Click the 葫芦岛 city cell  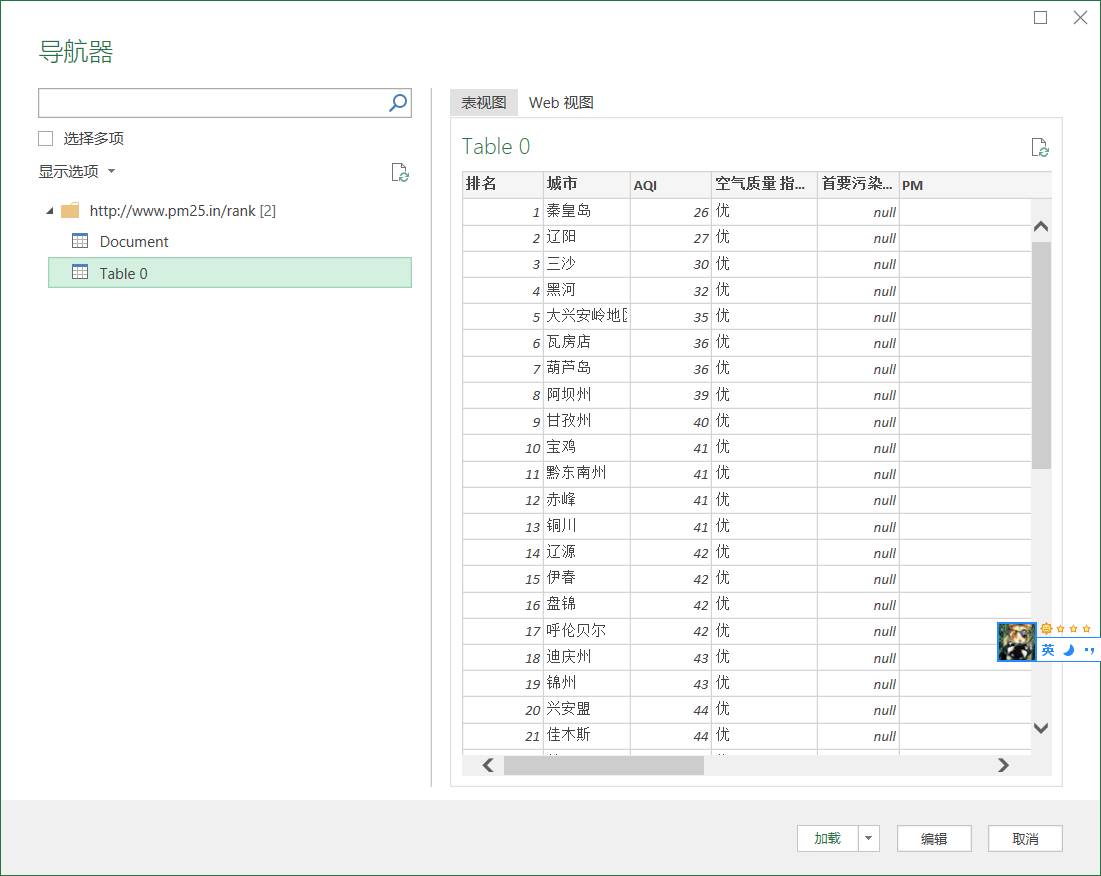click(x=586, y=368)
